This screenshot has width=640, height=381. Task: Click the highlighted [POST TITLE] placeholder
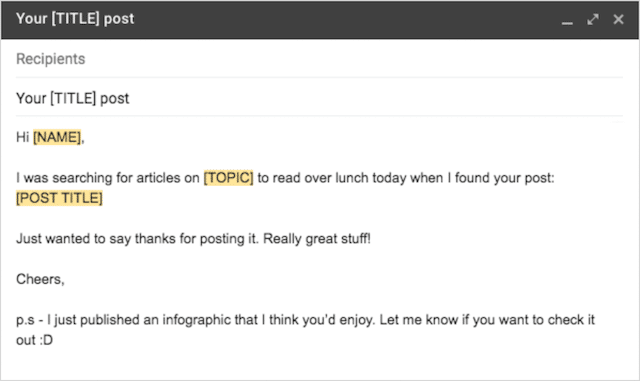pyautogui.click(x=59, y=198)
